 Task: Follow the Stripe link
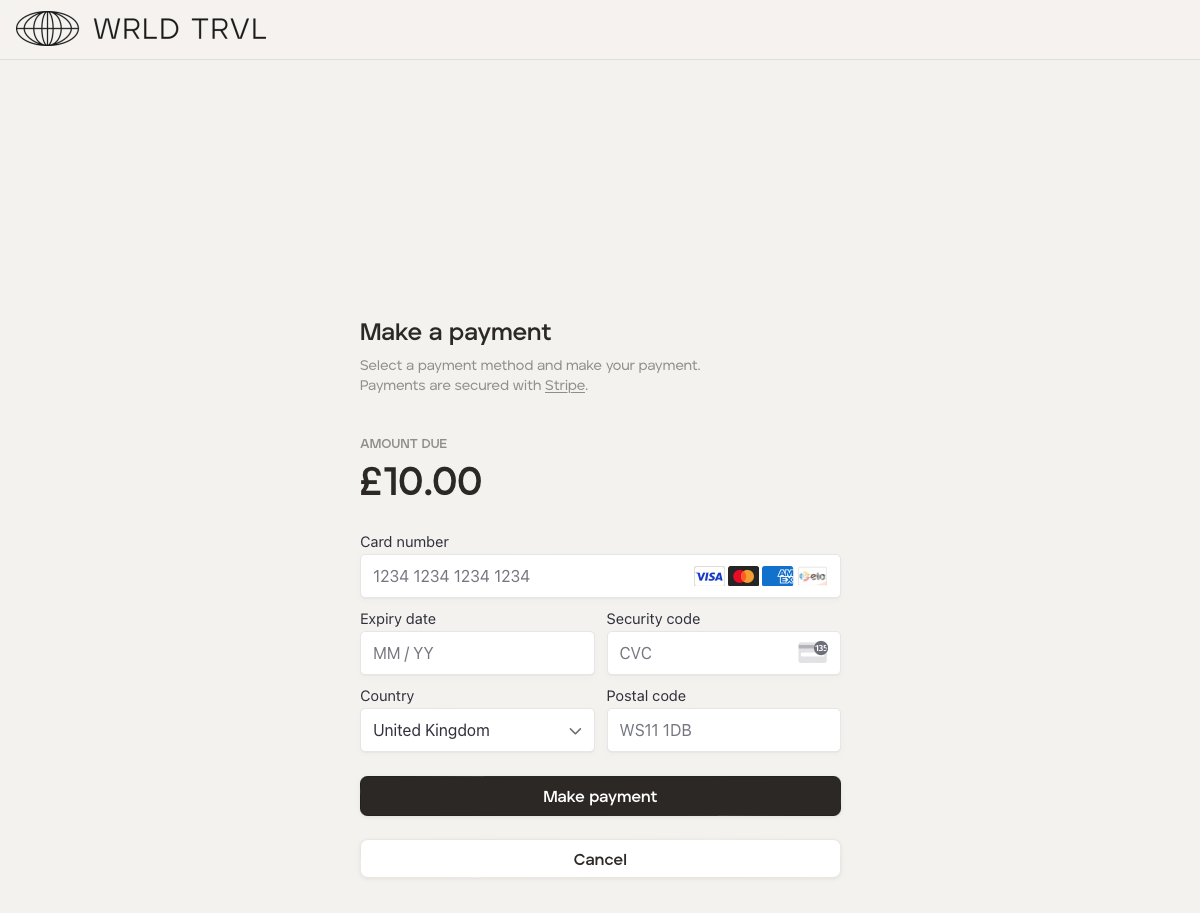565,386
